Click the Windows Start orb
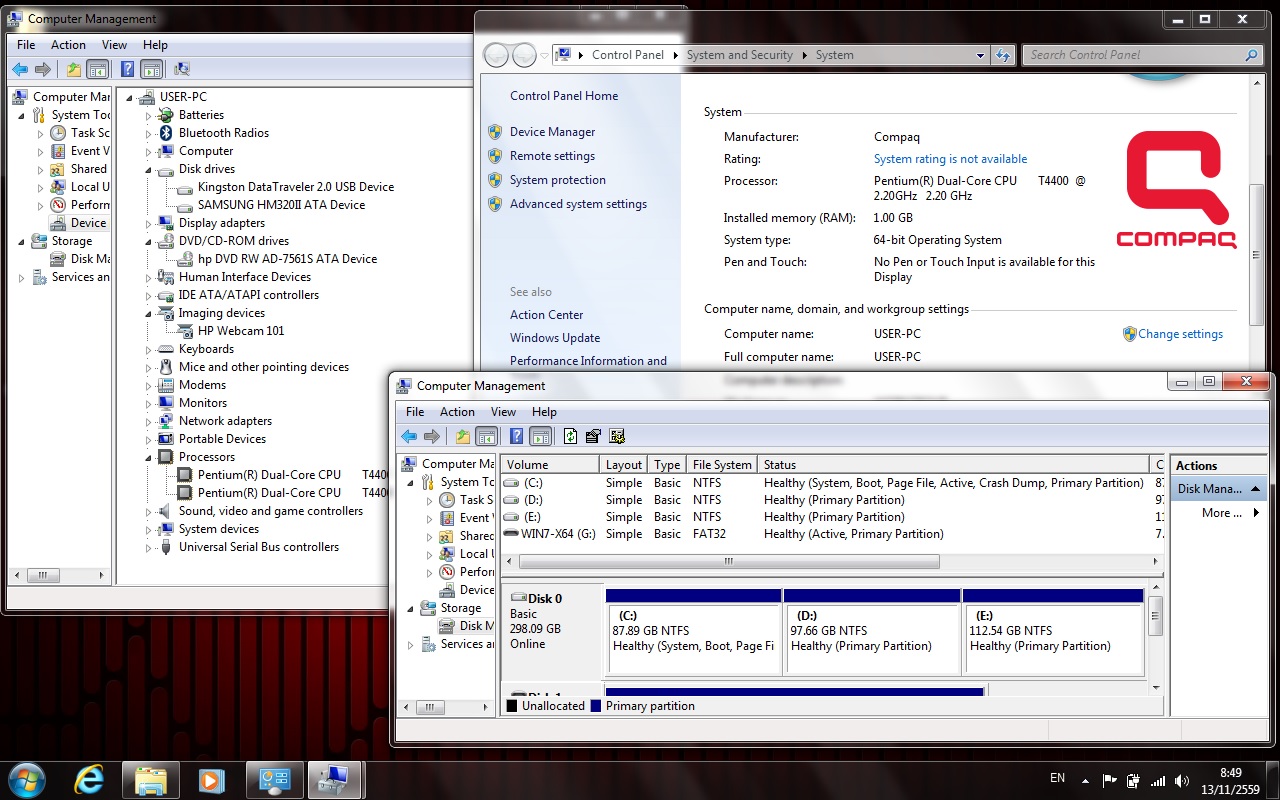Viewport: 1280px width, 800px height. click(27, 779)
